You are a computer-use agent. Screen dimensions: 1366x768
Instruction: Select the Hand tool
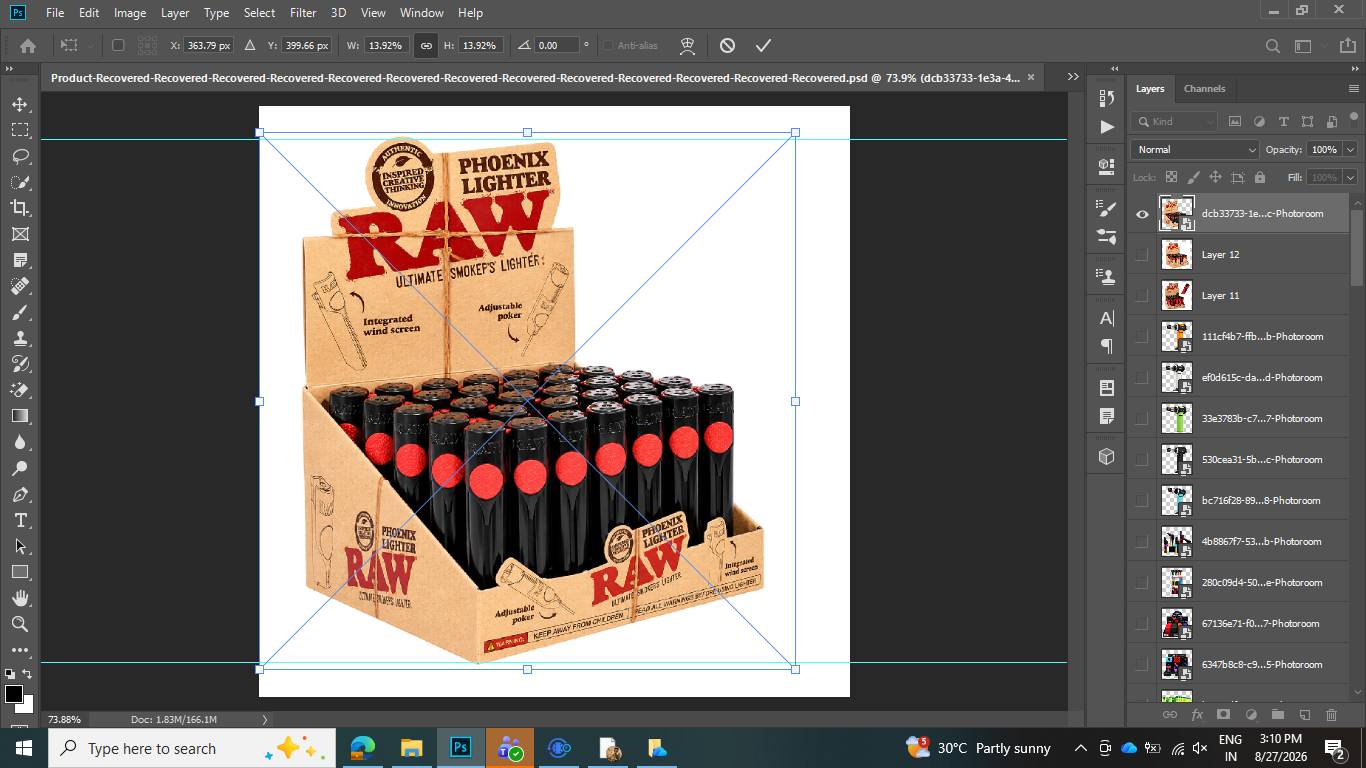pos(20,598)
